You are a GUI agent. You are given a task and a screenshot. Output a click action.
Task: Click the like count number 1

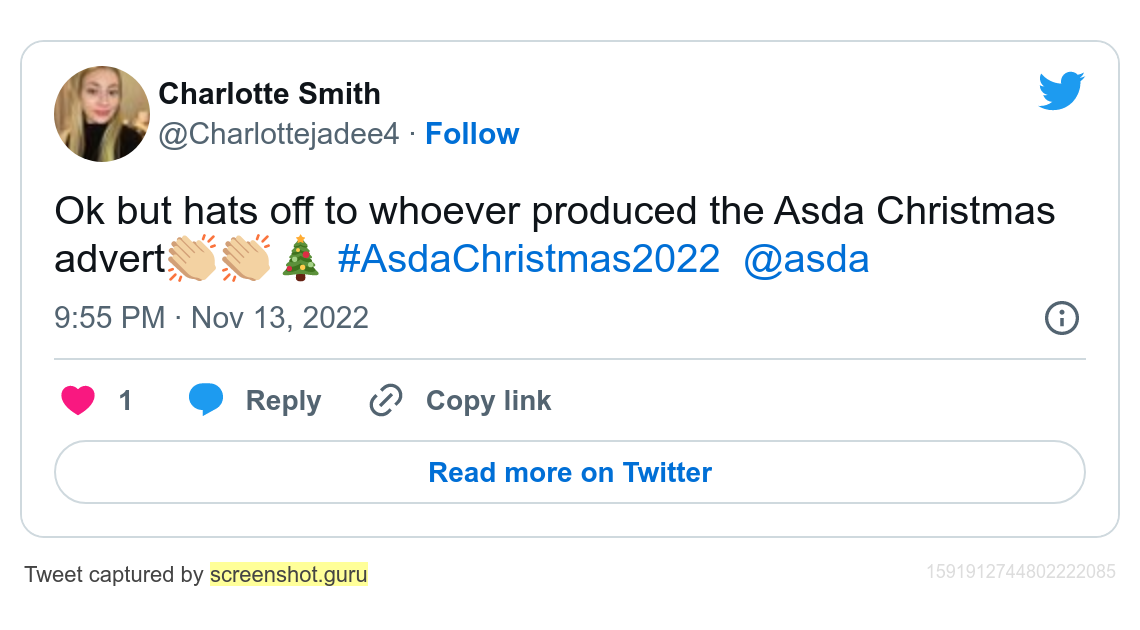[x=125, y=401]
